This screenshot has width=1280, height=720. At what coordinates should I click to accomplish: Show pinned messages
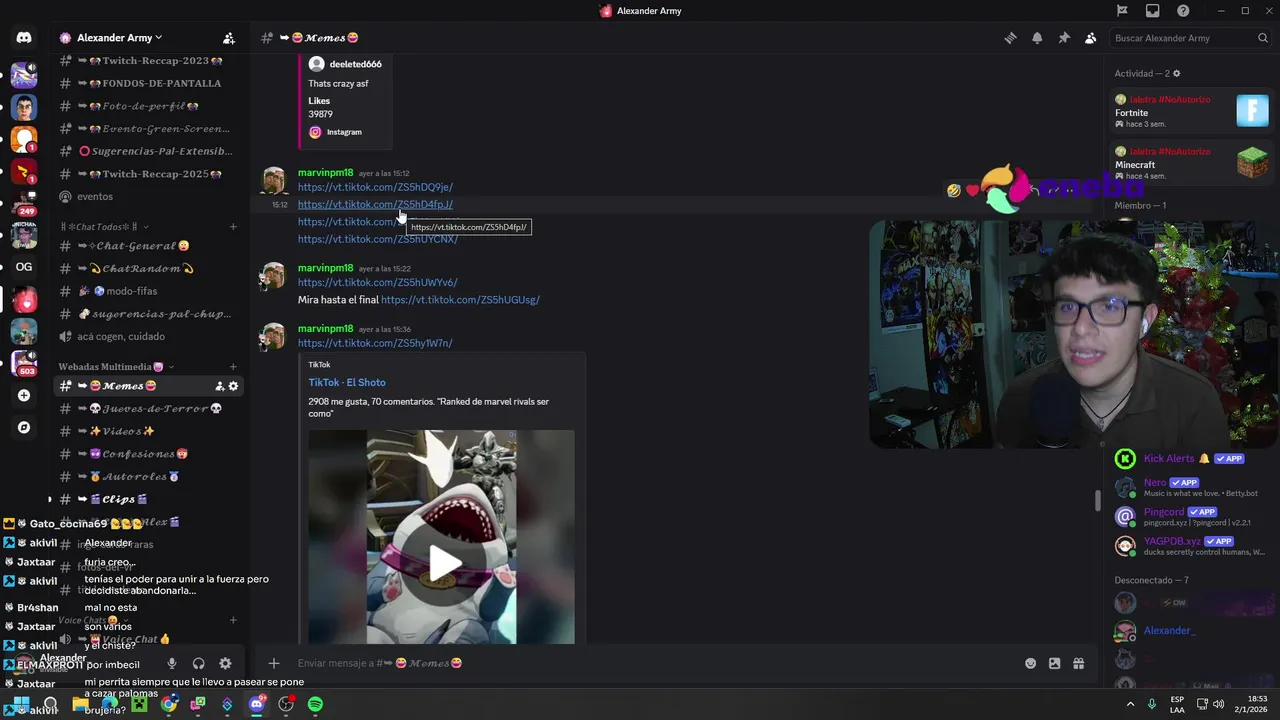click(1064, 38)
